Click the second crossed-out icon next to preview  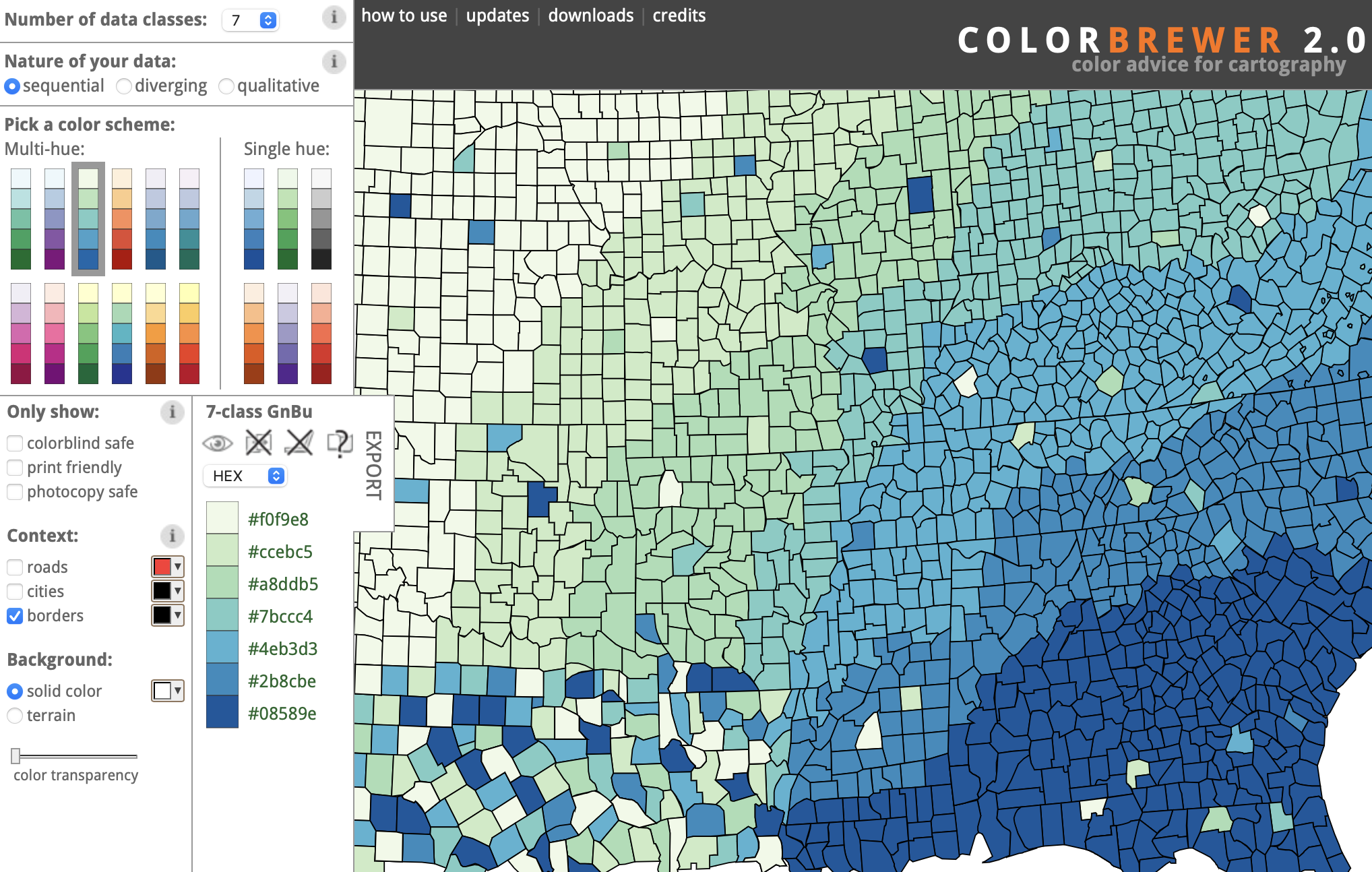[x=299, y=442]
